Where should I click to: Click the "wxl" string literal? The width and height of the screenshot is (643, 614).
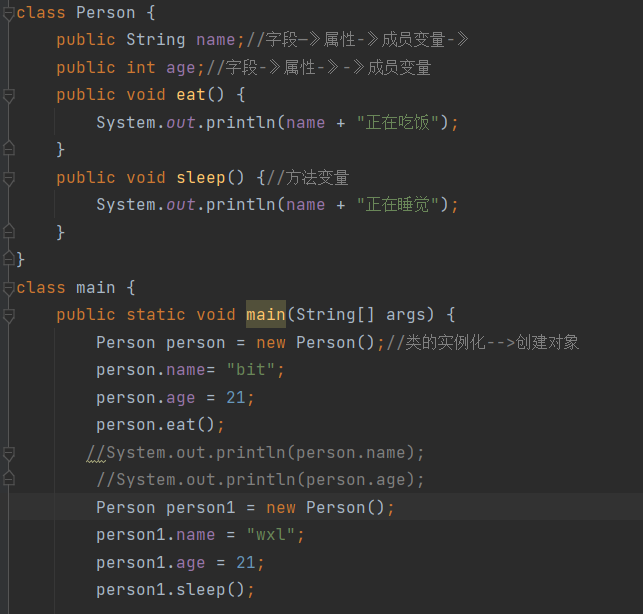271,535
